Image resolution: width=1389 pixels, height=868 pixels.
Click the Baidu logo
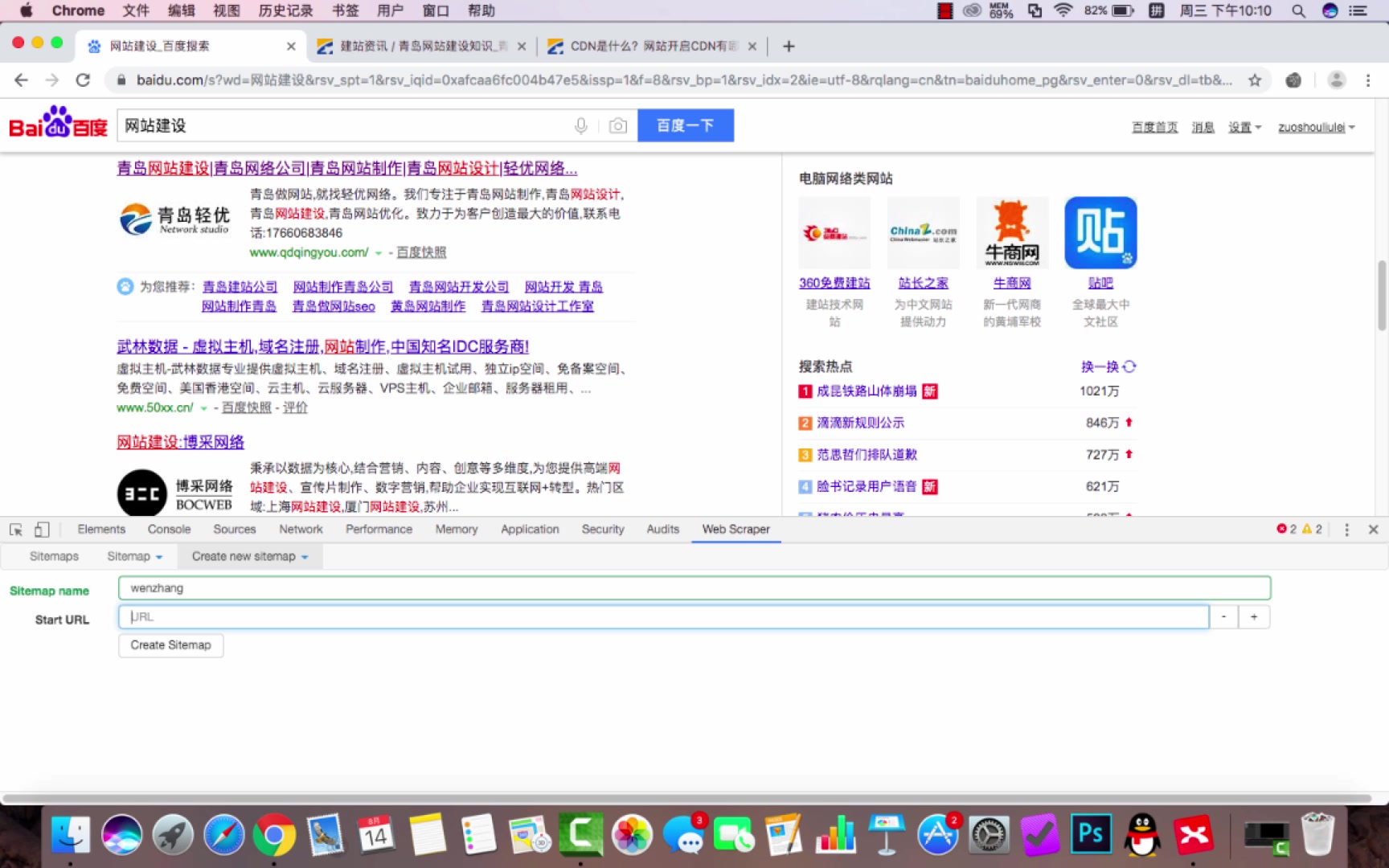pos(58,123)
